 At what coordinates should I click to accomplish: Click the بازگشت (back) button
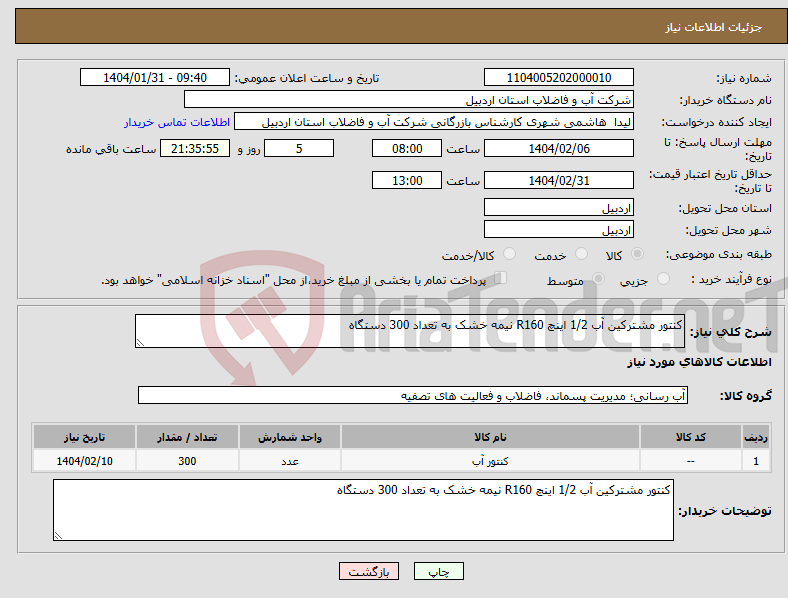[369, 571]
